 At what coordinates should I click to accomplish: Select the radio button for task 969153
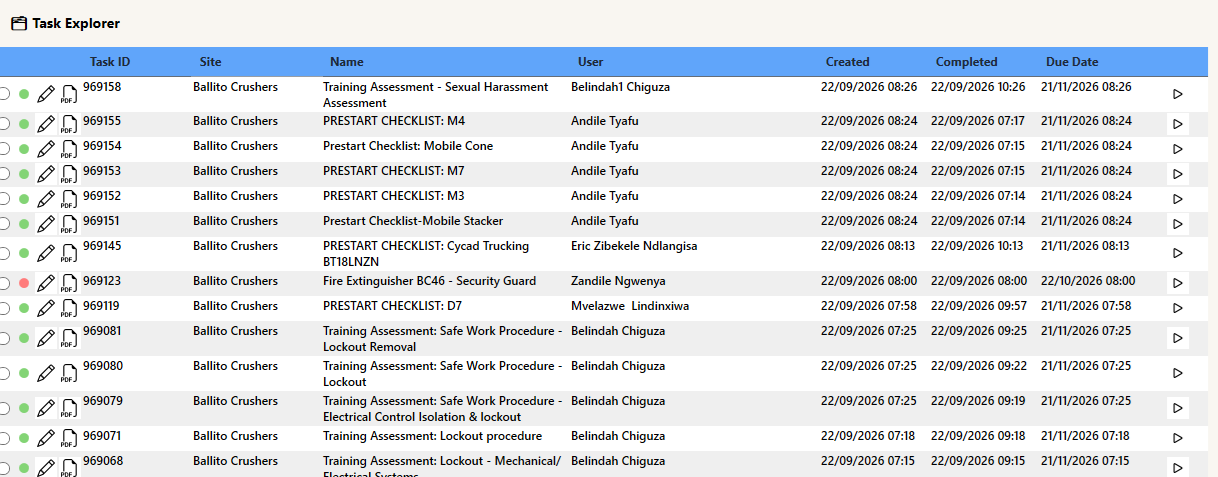click(4, 174)
